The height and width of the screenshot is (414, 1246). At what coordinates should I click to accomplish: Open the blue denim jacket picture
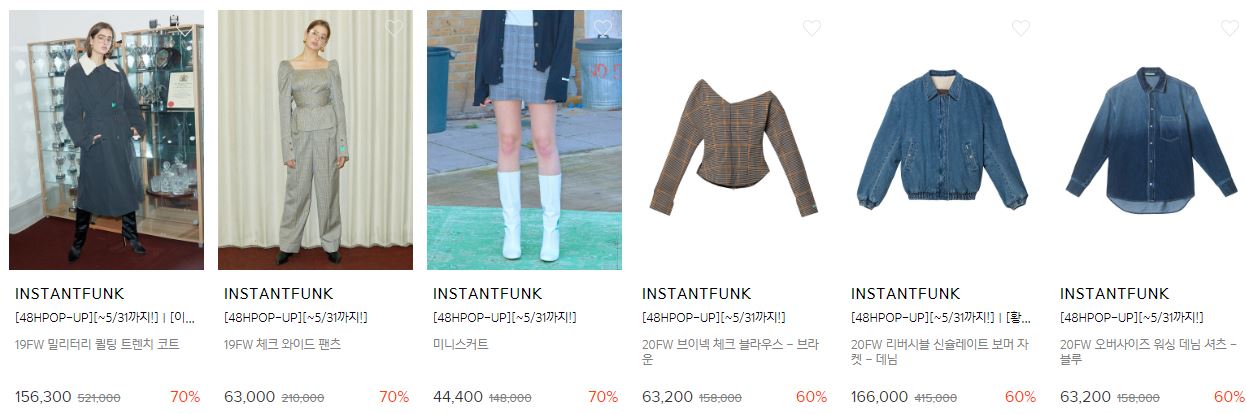coord(942,140)
